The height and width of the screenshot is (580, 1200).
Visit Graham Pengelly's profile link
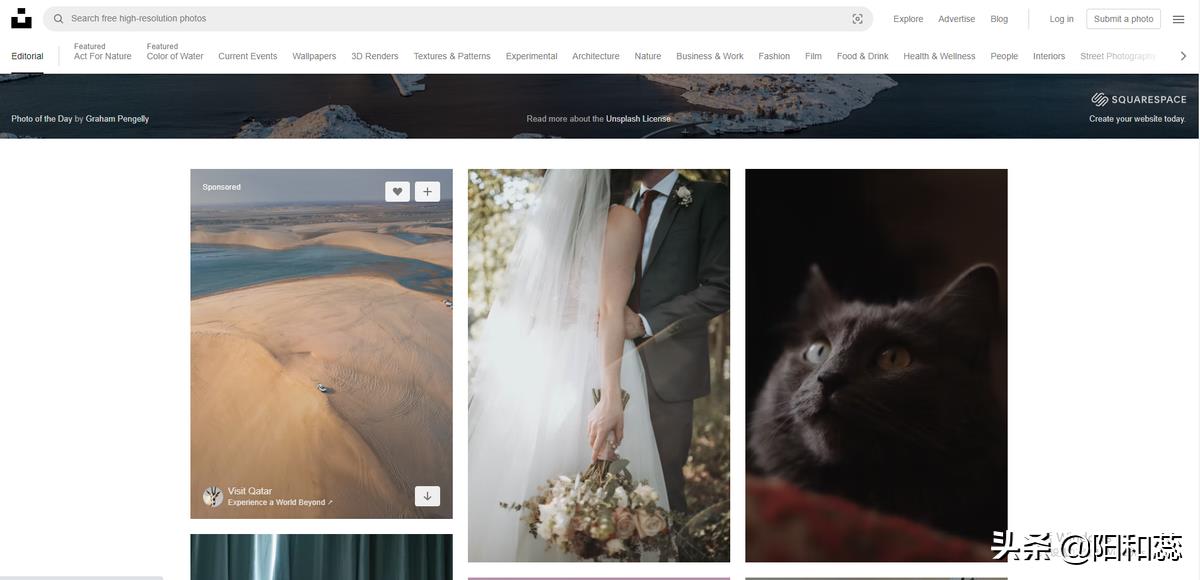coord(117,119)
